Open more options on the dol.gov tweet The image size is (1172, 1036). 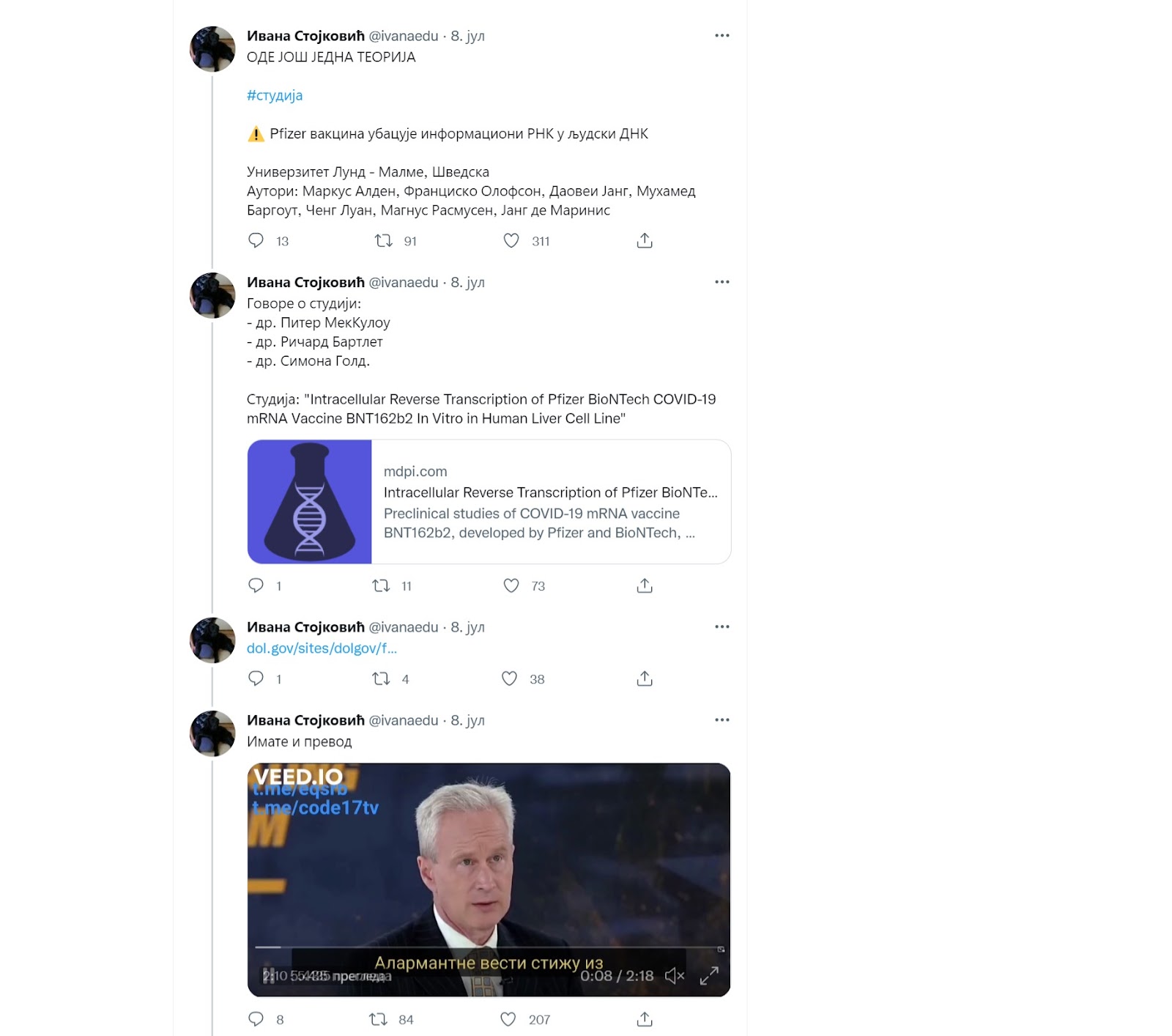(722, 626)
